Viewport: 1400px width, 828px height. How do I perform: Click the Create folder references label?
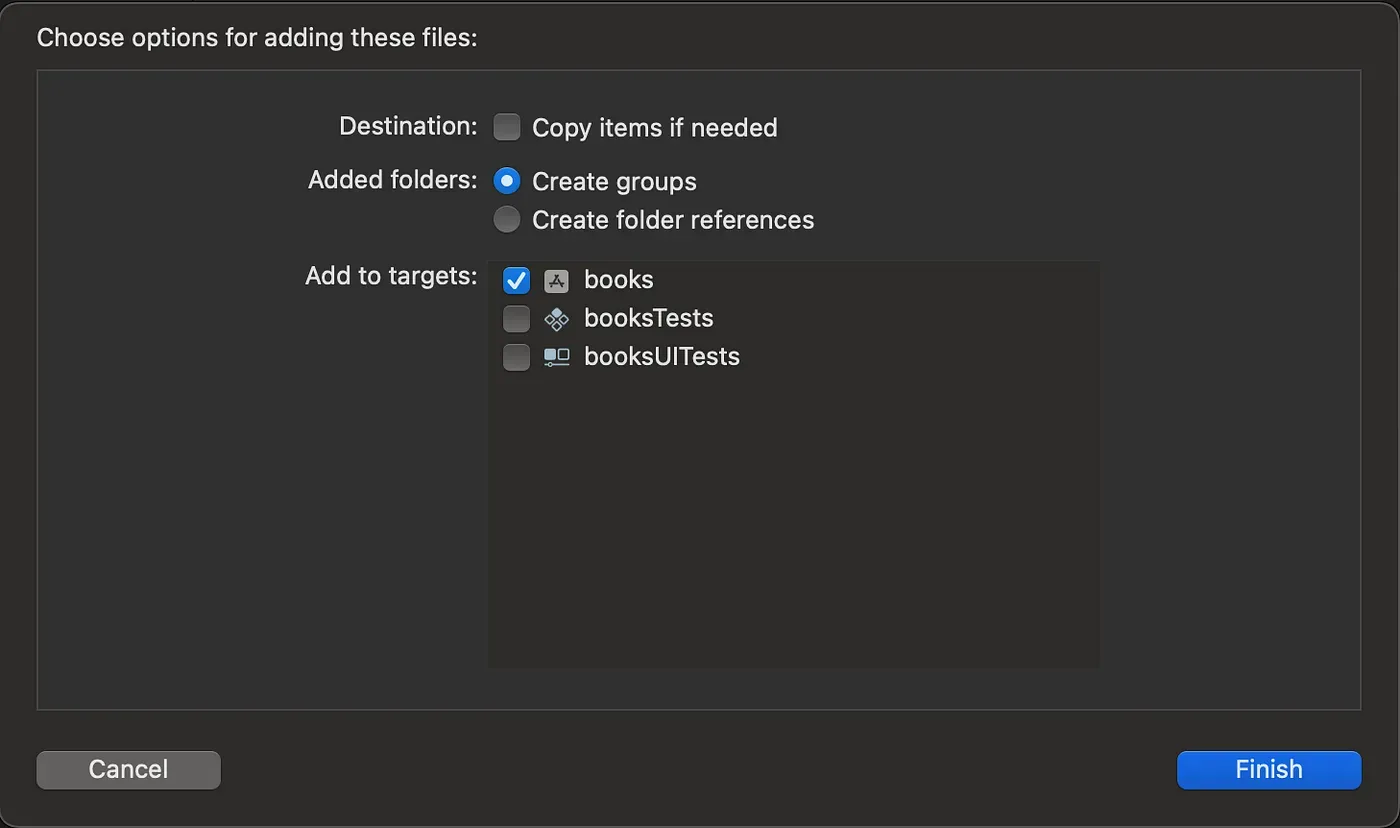click(x=673, y=220)
